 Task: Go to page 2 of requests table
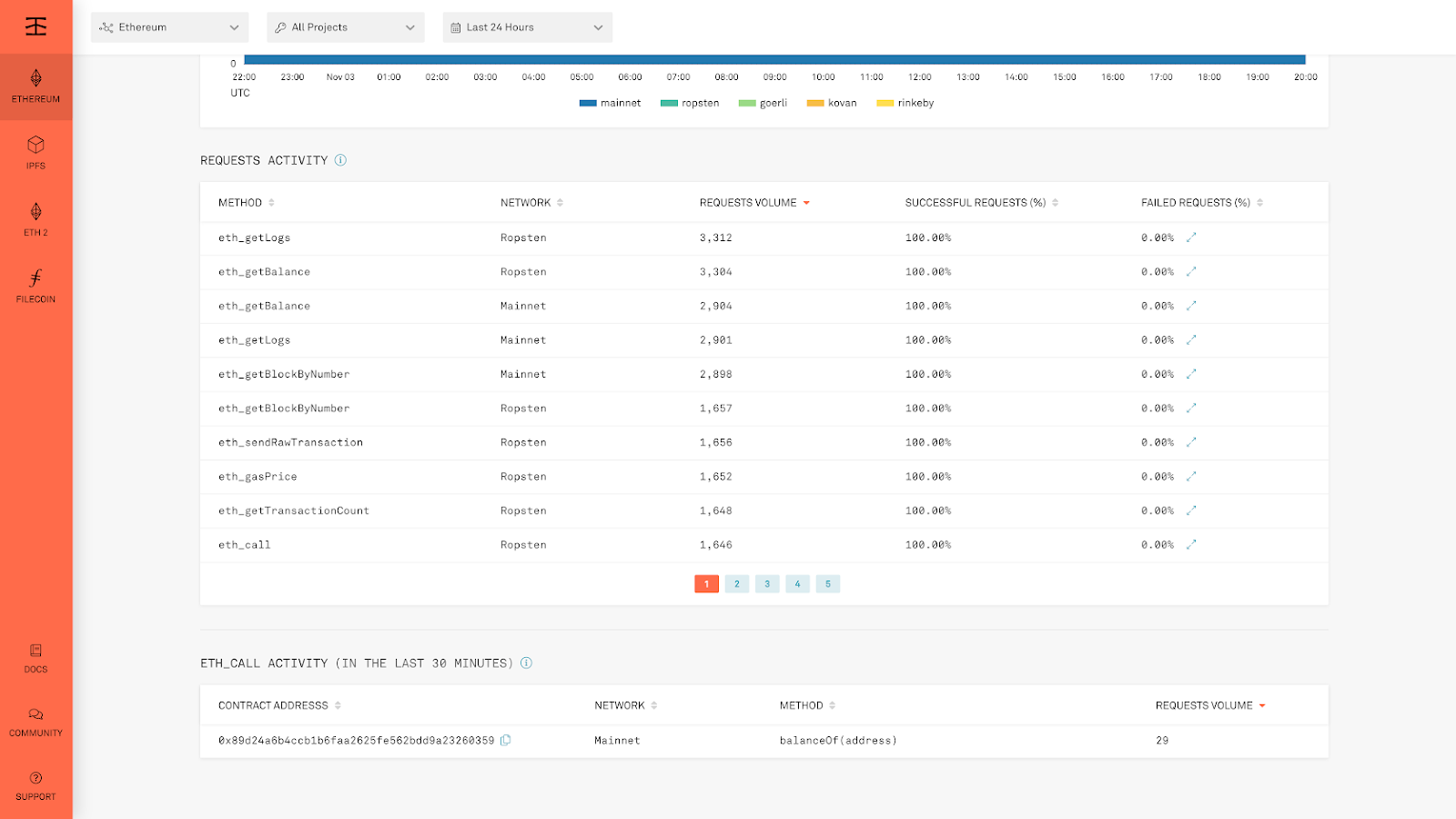737,584
